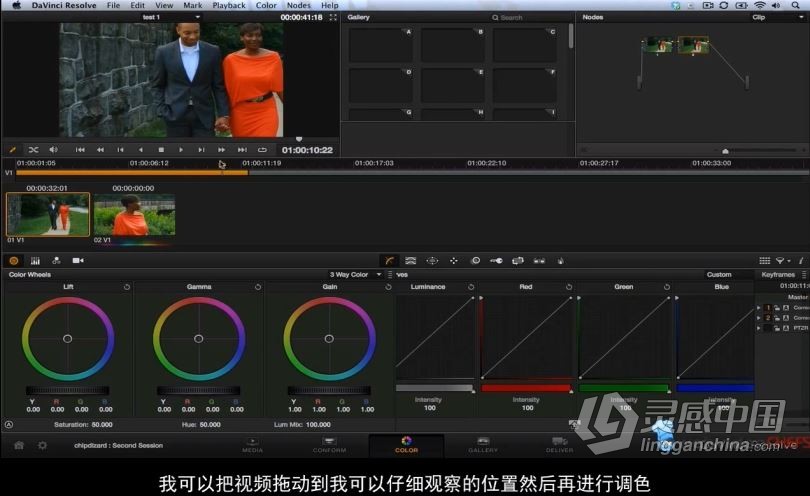The image size is (810, 496).
Task: Play the clip forward
Action: point(181,150)
